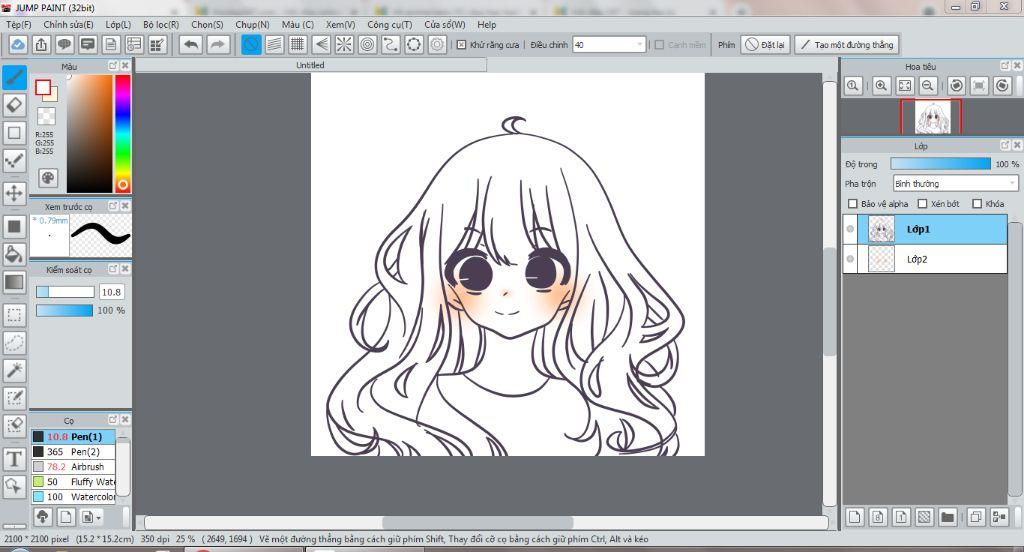
Task: Select the Magic Wand tool
Action: pos(14,370)
